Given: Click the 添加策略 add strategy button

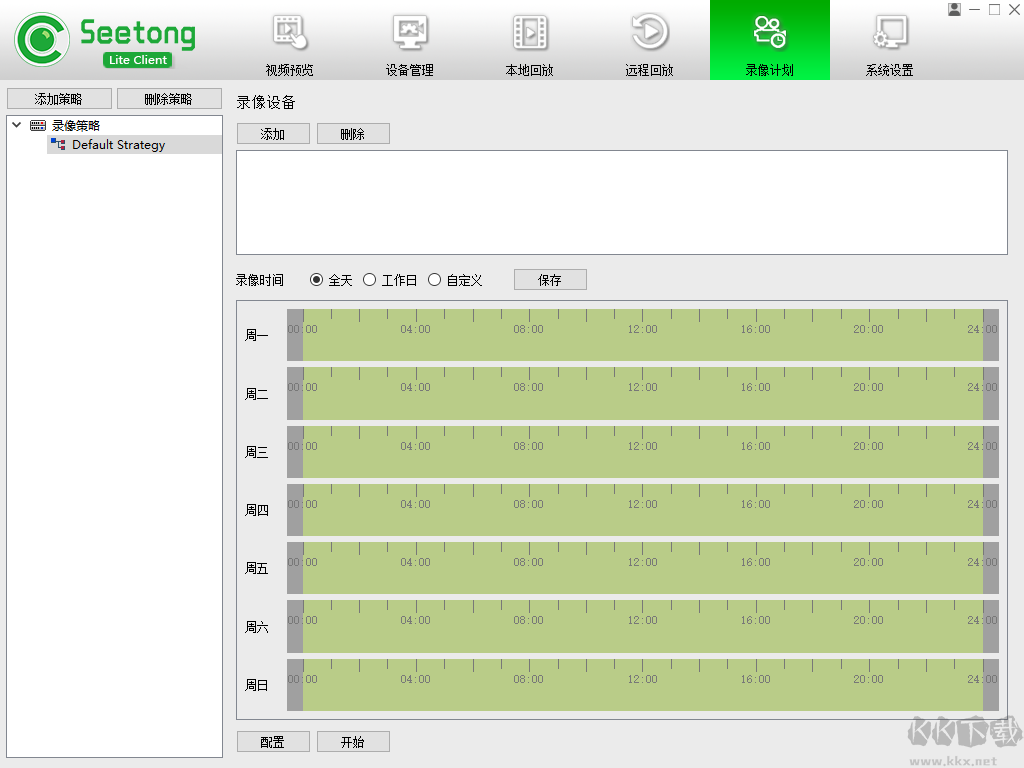Looking at the screenshot, I should pos(60,98).
